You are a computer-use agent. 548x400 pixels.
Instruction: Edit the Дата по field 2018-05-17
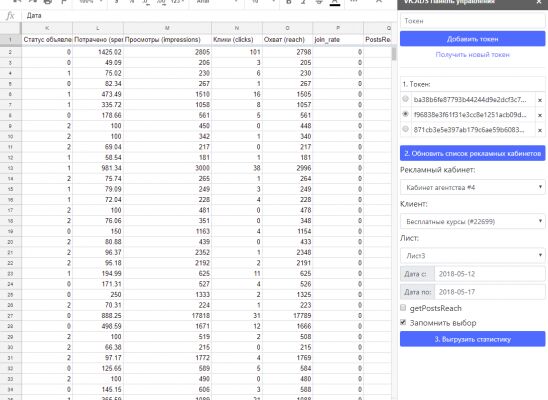[x=490, y=292]
